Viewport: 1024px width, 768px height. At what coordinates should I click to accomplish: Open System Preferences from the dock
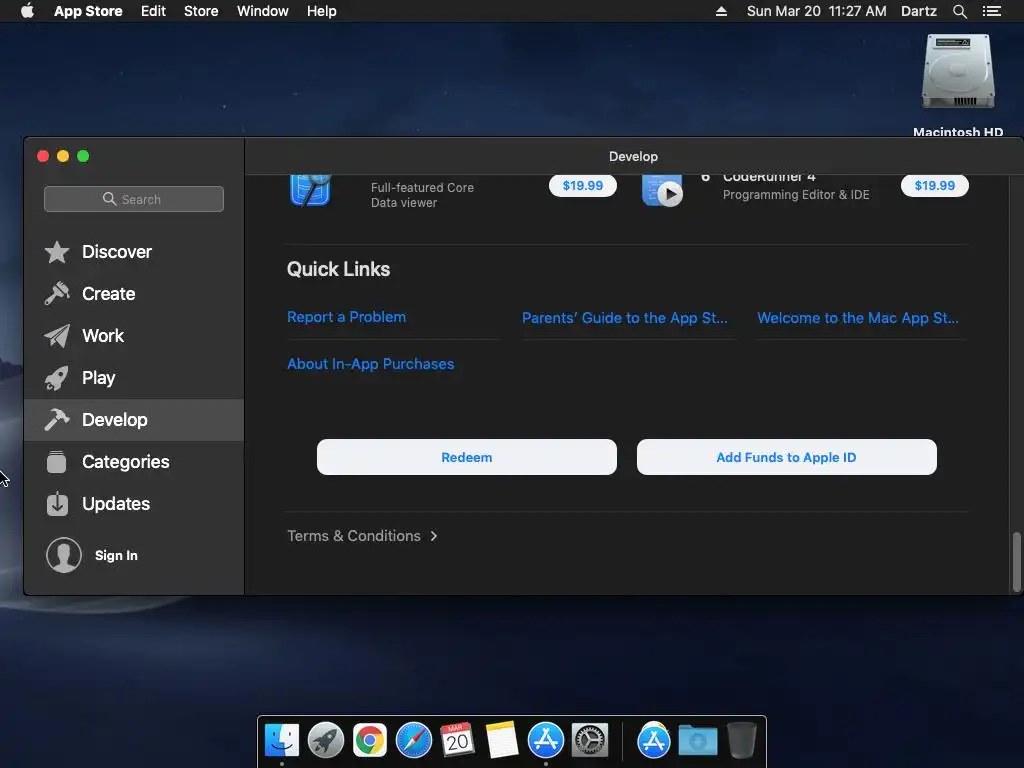point(590,741)
